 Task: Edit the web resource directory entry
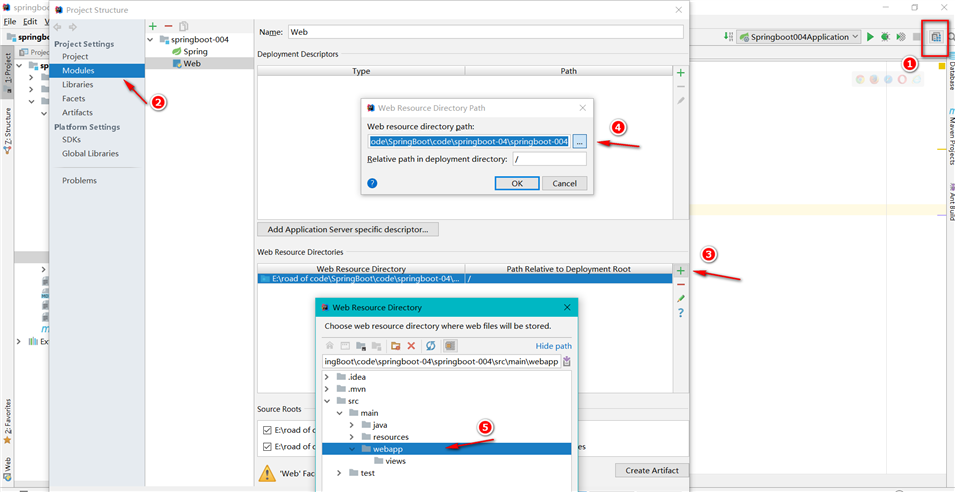[681, 298]
